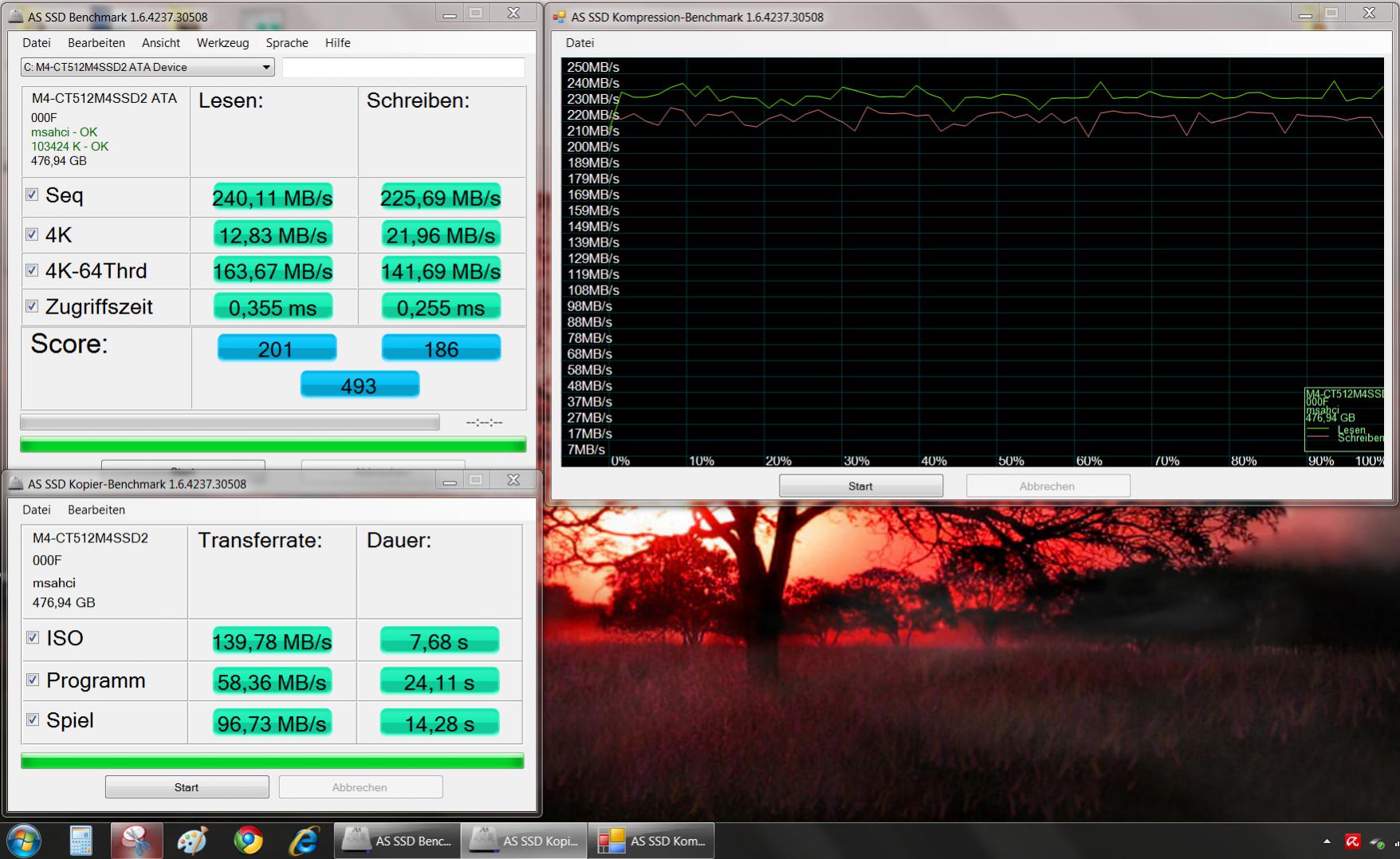Click the green progress bar in Kopier-Benchmark
The width and height of the screenshot is (1400, 859).
click(x=272, y=761)
